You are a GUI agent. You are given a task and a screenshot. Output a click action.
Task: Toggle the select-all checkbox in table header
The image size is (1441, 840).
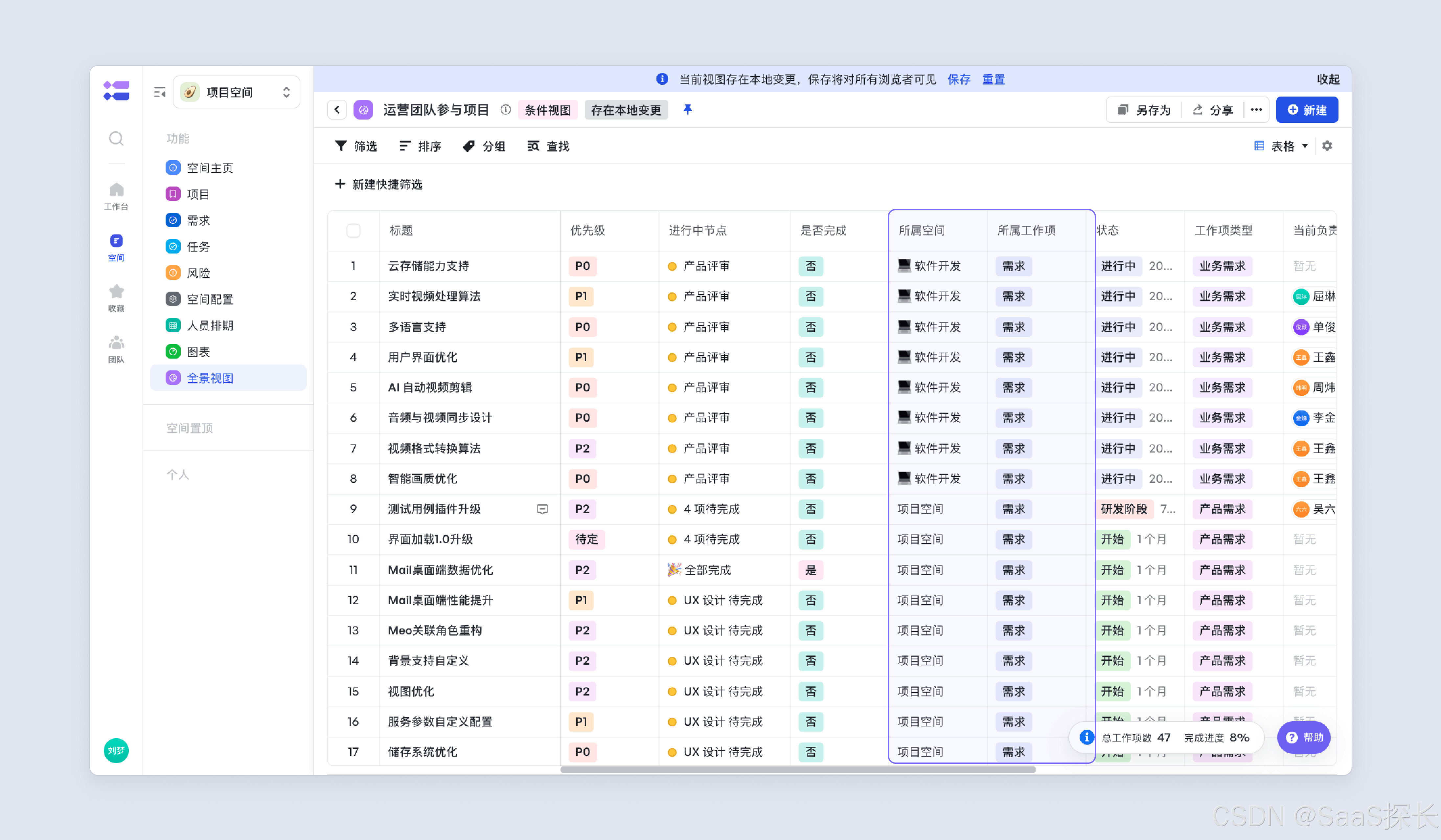tap(353, 230)
